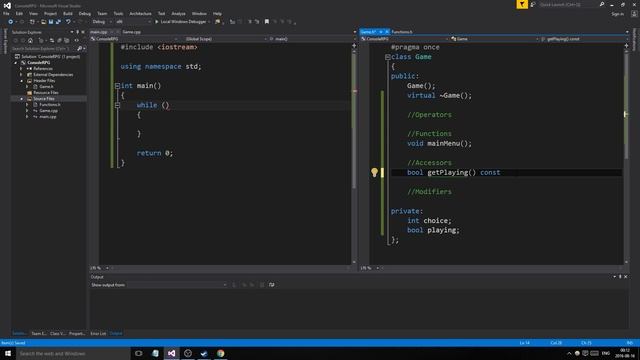Open Visual Studio from the taskbar

[171, 353]
